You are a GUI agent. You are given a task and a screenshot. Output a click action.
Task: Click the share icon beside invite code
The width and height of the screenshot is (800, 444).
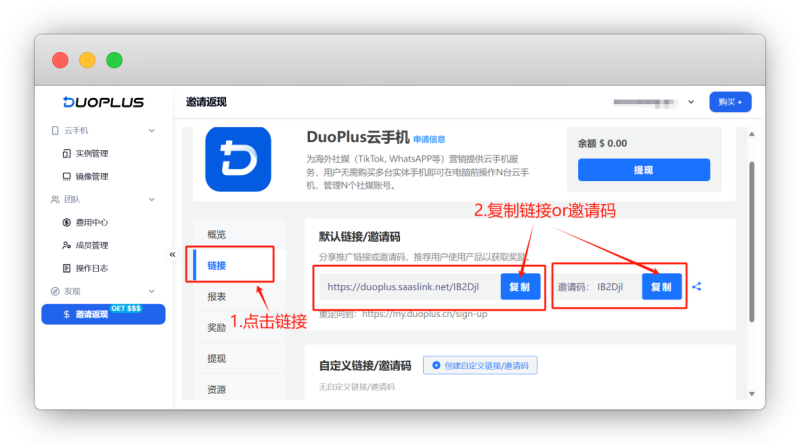(696, 287)
